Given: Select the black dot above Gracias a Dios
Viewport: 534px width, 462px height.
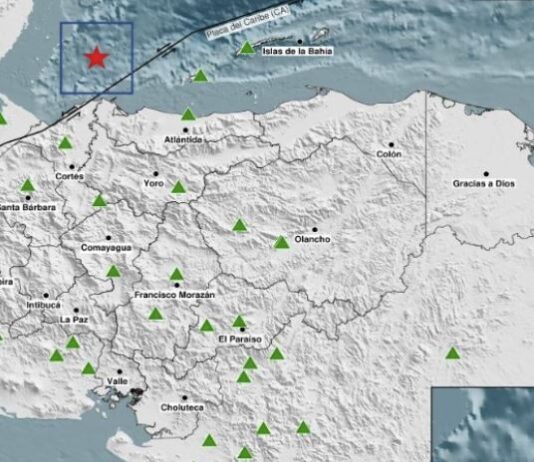Looking at the screenshot, I should [486, 174].
